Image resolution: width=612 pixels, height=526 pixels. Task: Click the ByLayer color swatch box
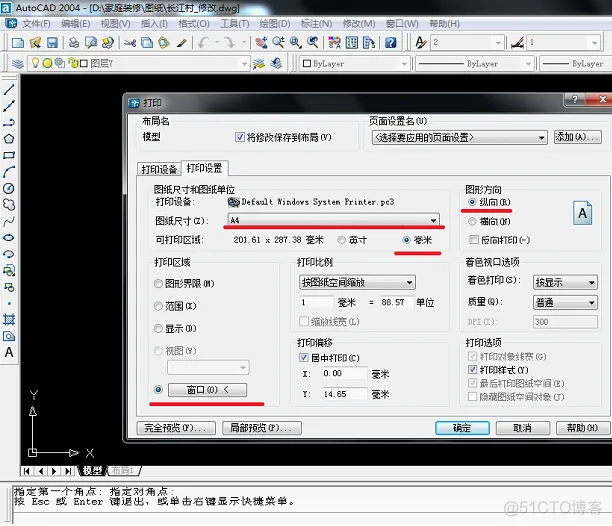[307, 64]
